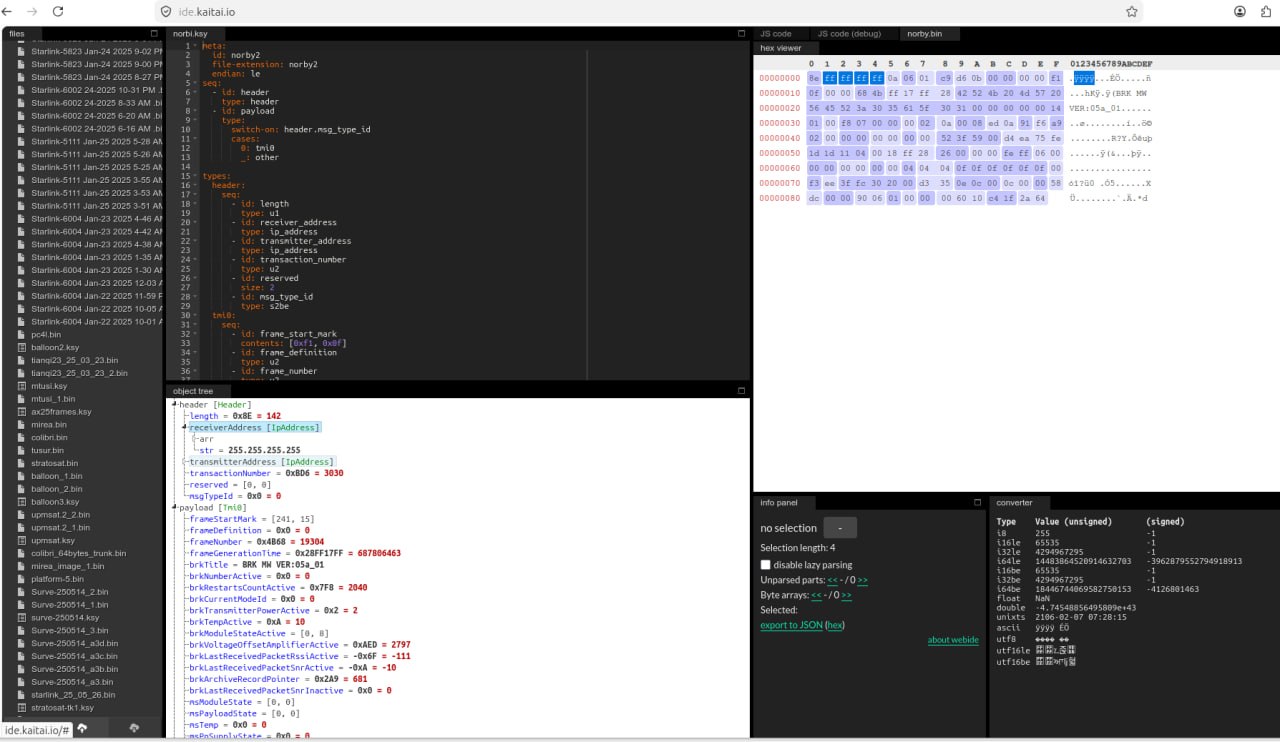
Task: Open starlink_25_05_26.bin in file list
Action: click(x=73, y=695)
